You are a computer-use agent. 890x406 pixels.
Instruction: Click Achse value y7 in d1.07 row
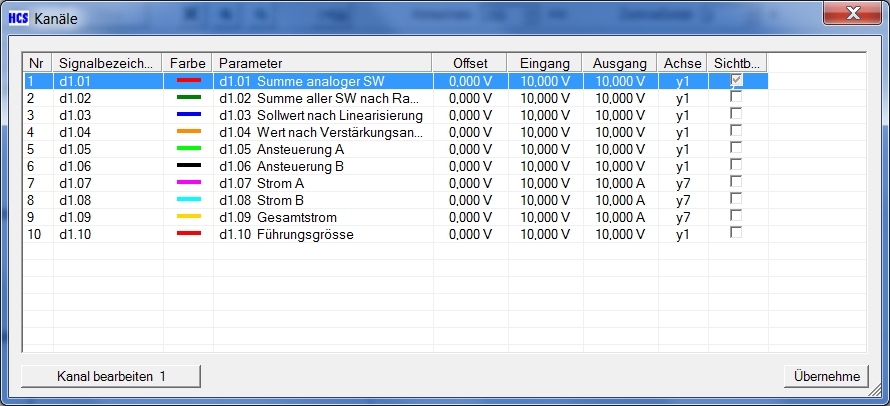click(x=683, y=183)
